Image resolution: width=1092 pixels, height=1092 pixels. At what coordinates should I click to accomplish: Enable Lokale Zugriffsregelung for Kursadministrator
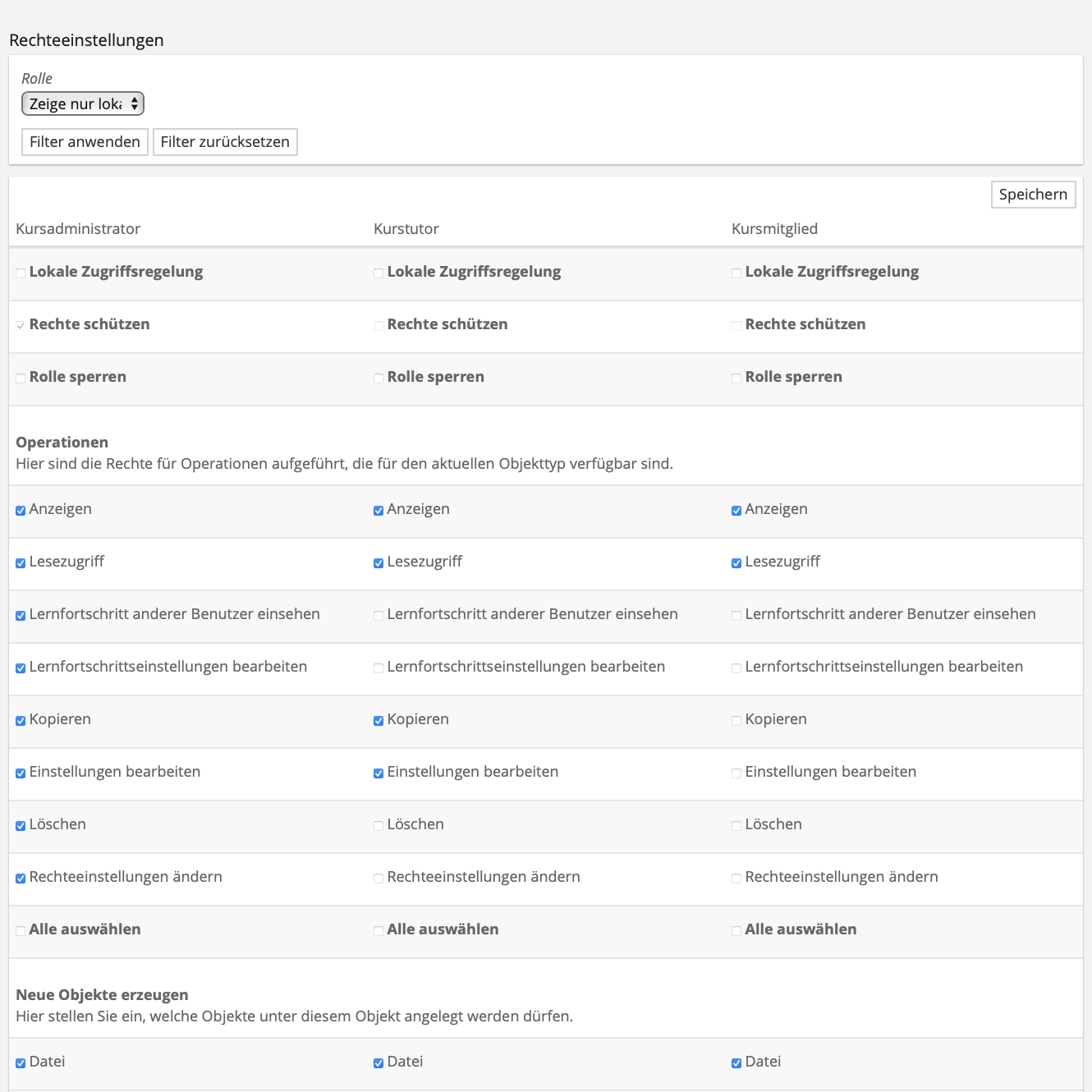pos(21,273)
